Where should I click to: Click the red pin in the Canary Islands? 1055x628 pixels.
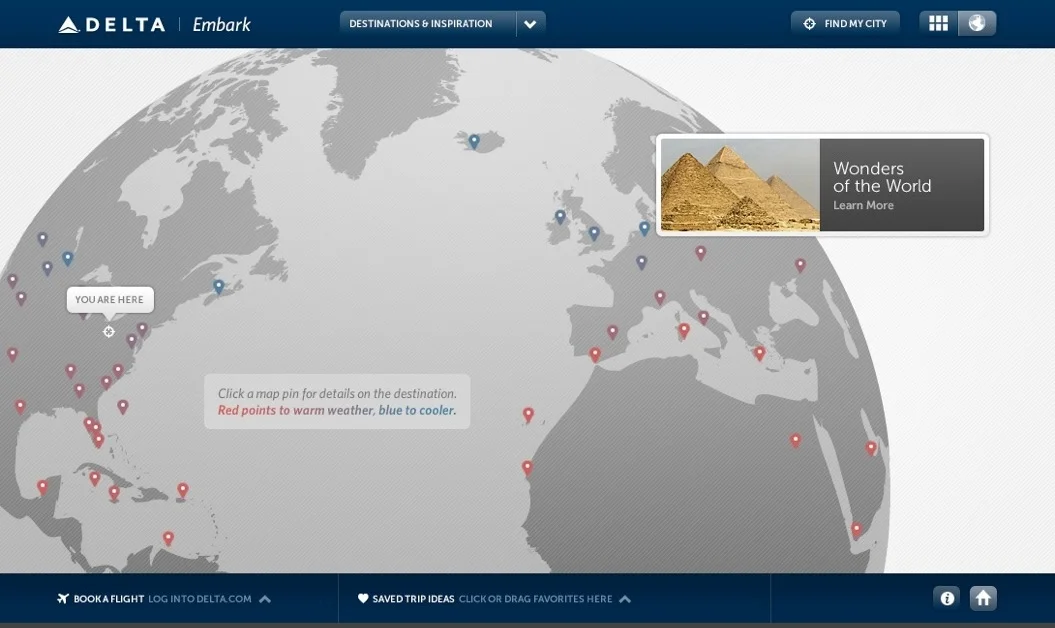(528, 415)
